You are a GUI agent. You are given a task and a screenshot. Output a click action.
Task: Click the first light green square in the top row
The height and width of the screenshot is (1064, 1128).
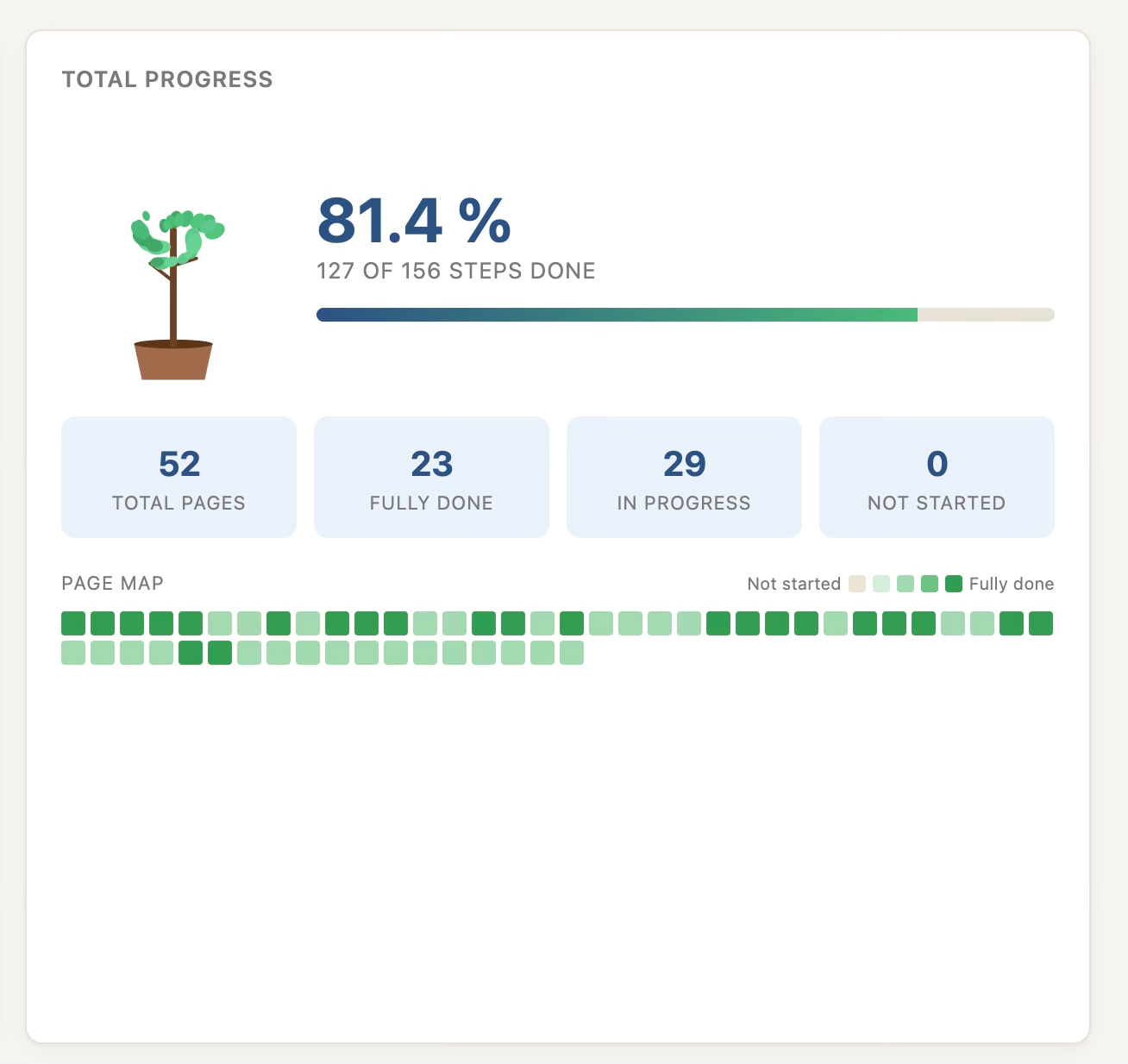tap(220, 623)
